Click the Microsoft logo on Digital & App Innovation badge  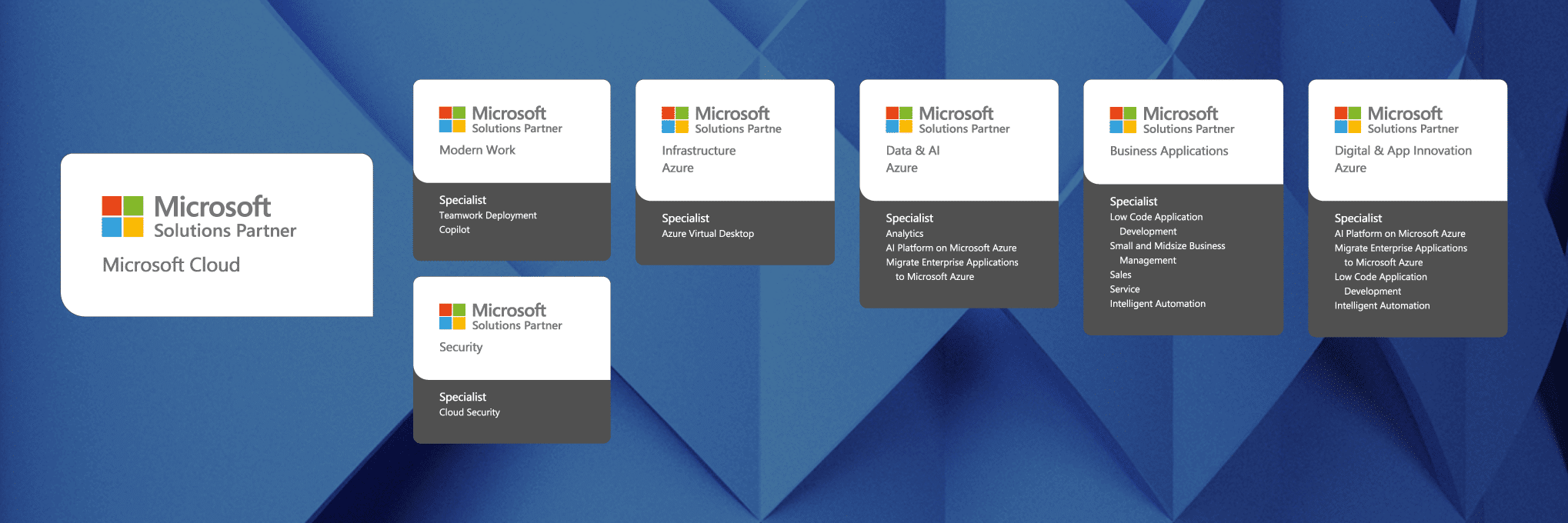tap(1347, 120)
